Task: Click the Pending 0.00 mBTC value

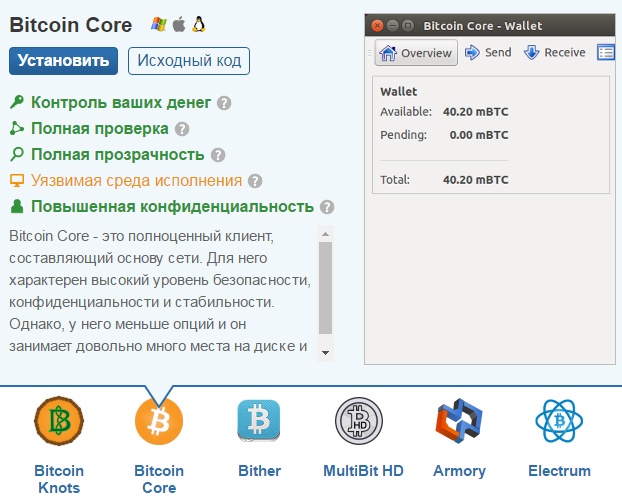Action: [479, 135]
